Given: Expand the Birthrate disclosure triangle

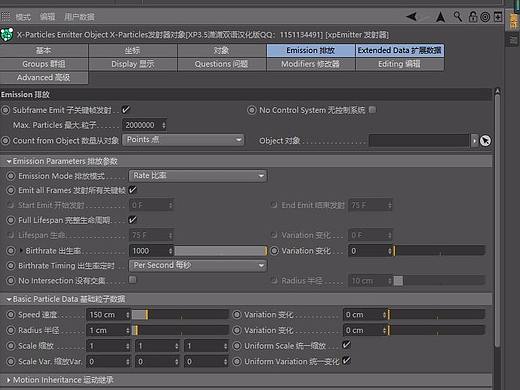Looking at the screenshot, I should [21, 250].
